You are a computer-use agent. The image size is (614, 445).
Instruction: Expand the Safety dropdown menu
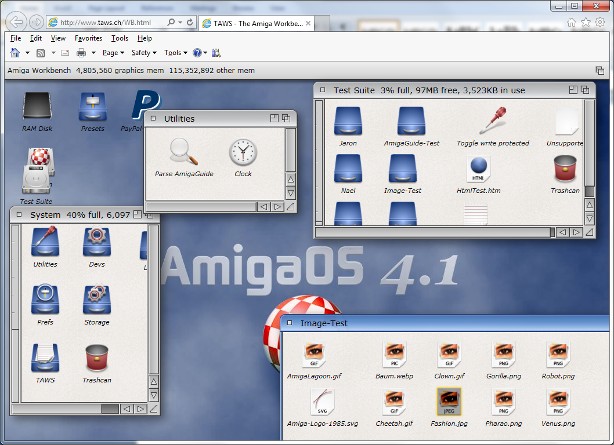144,52
